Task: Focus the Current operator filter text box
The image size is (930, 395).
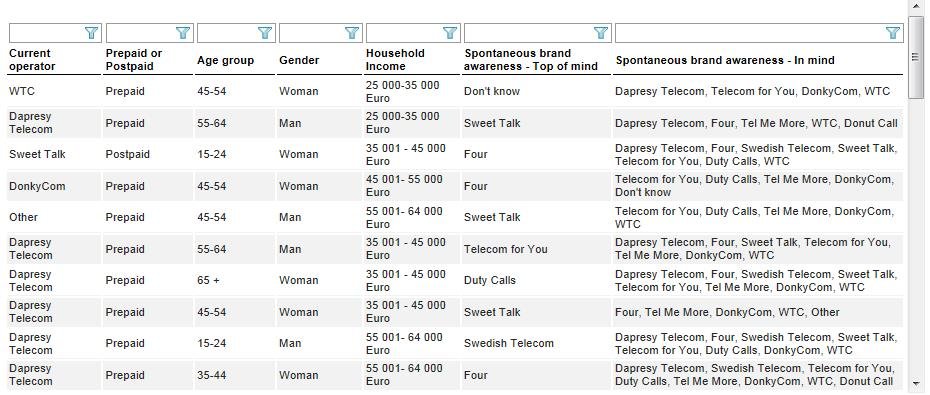Action: point(46,33)
